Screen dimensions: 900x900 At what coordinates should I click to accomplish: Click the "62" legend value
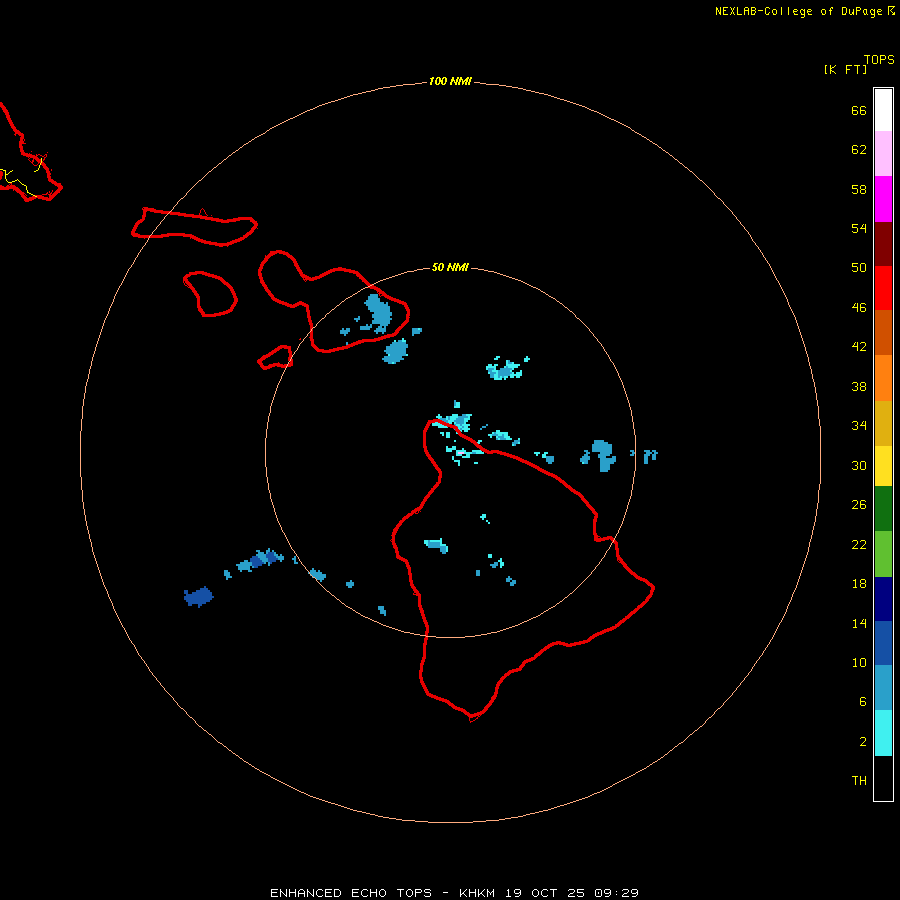pyautogui.click(x=859, y=150)
